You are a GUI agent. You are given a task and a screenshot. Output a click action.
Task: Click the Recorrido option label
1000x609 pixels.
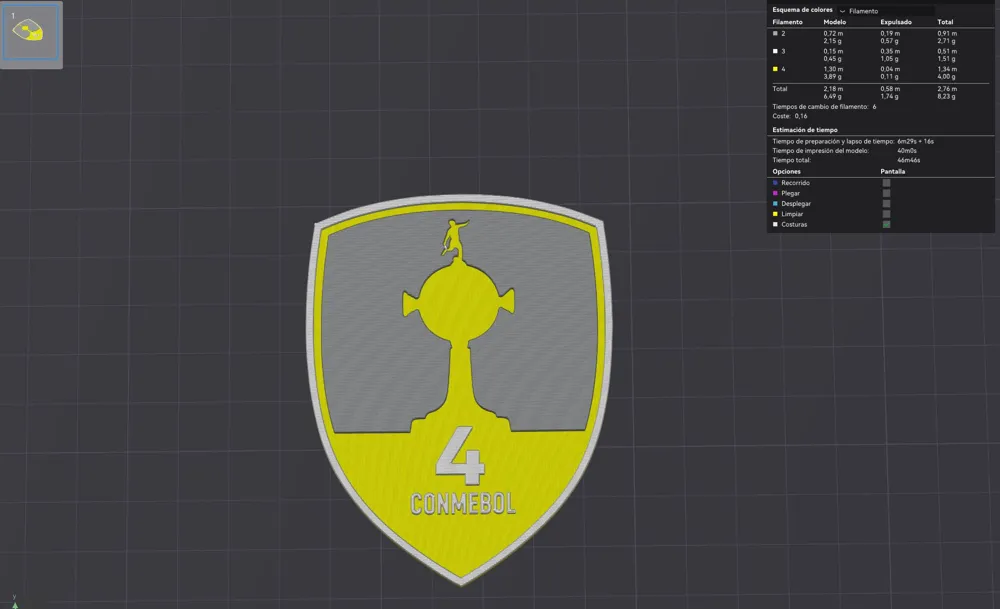[795, 183]
